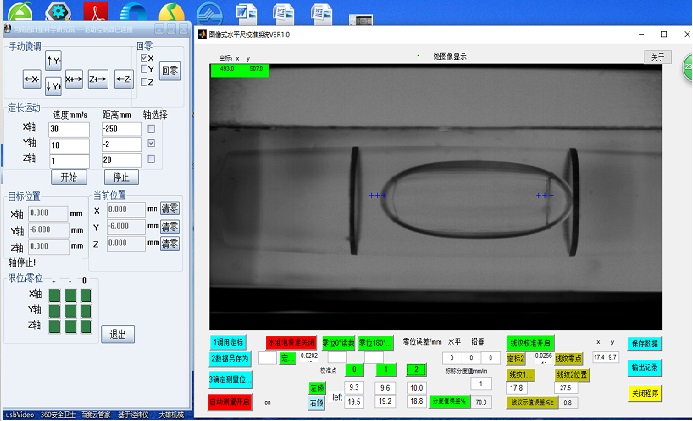Viewport: 693px width, 421px height.
Task: Stop motion with 停止 button
Action: click(122, 177)
